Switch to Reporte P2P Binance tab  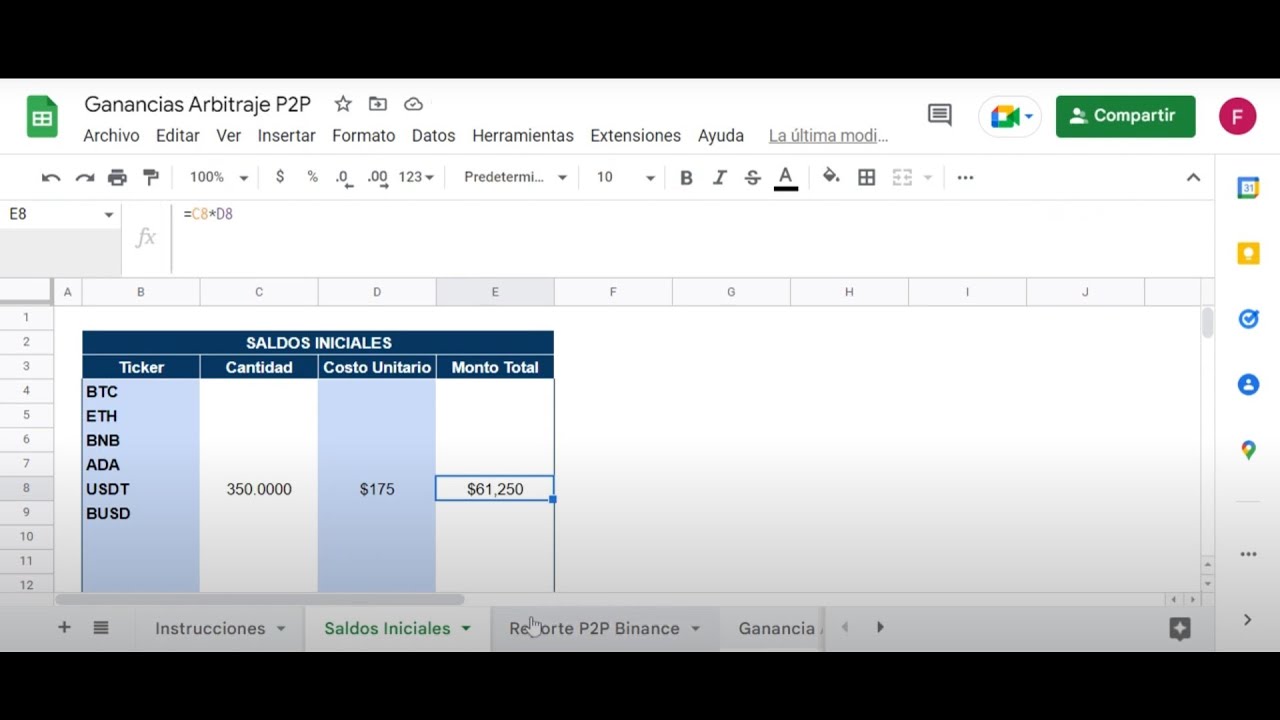point(594,629)
